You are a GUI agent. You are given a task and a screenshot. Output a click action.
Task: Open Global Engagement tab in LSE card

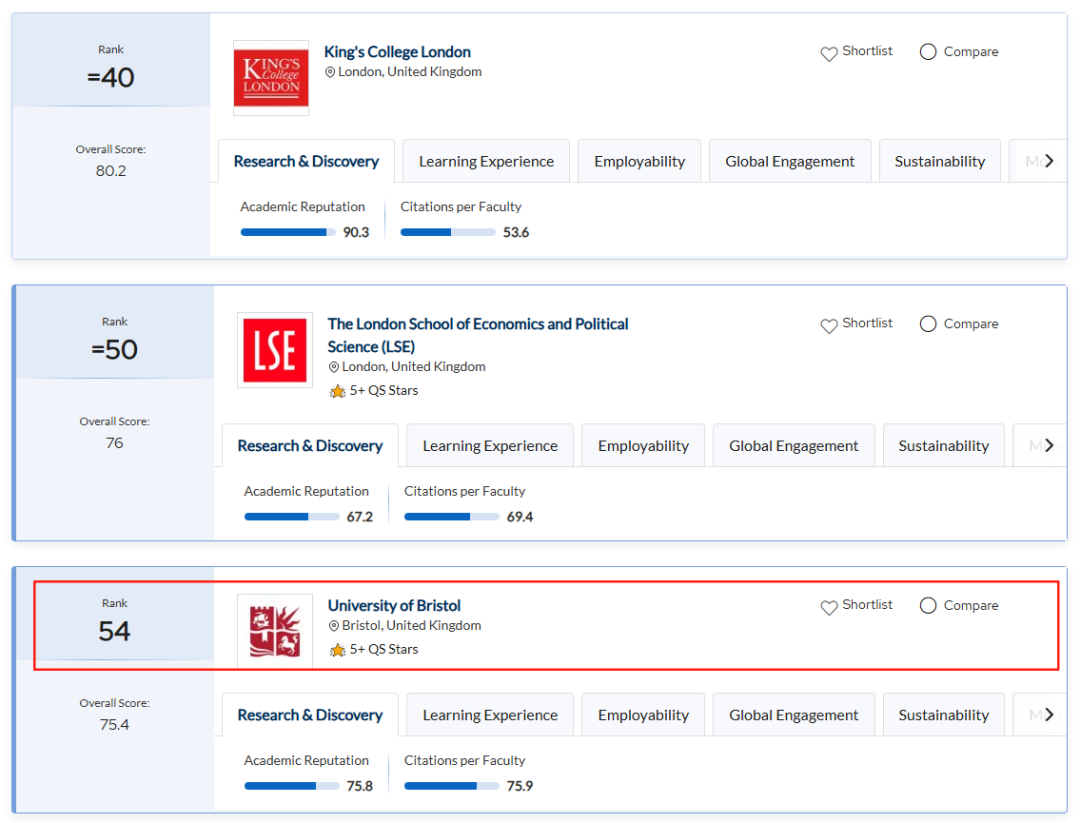tap(794, 446)
